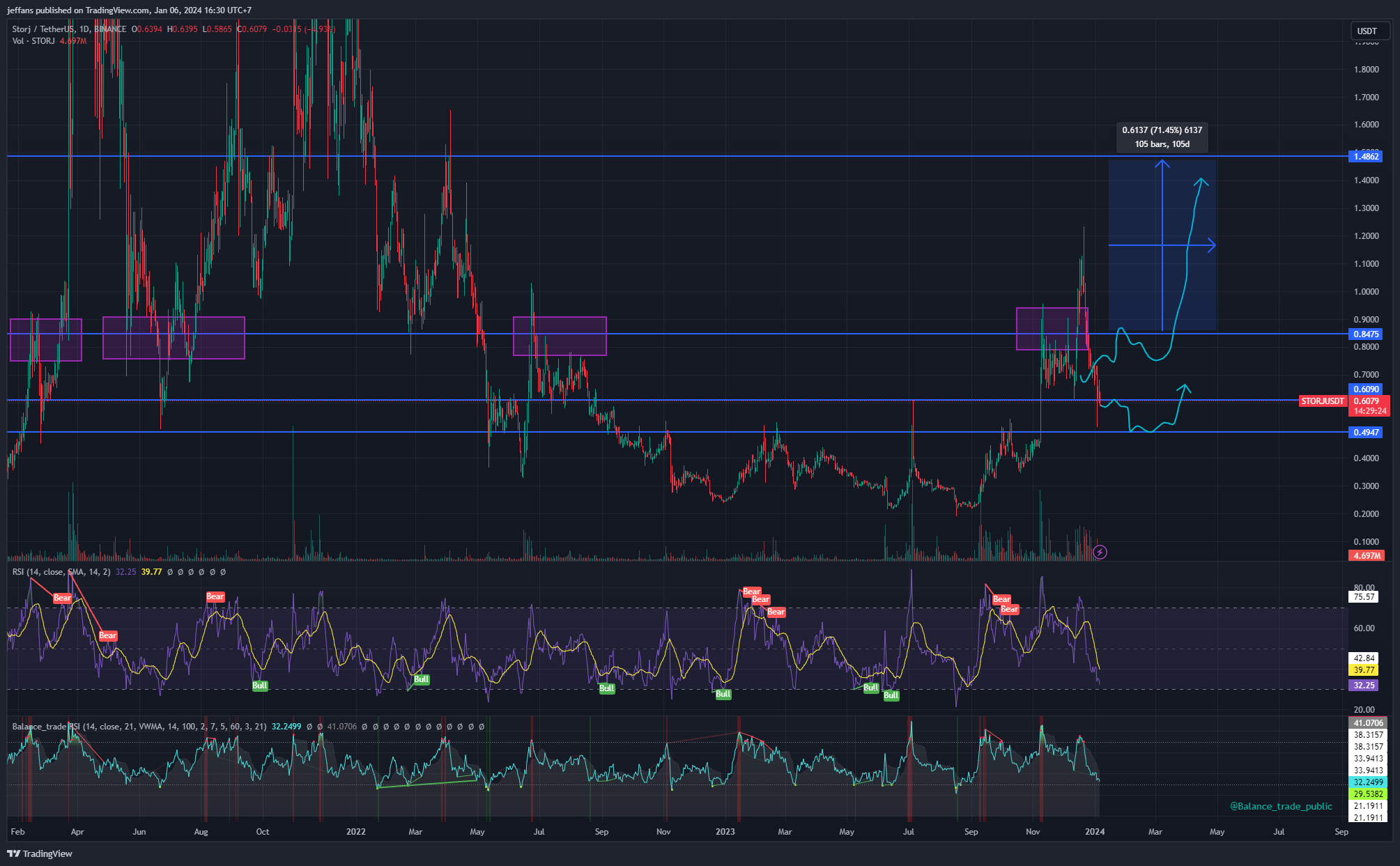Click the 0.4947 horizontal line price label
This screenshot has height=866, width=1400.
(1366, 433)
